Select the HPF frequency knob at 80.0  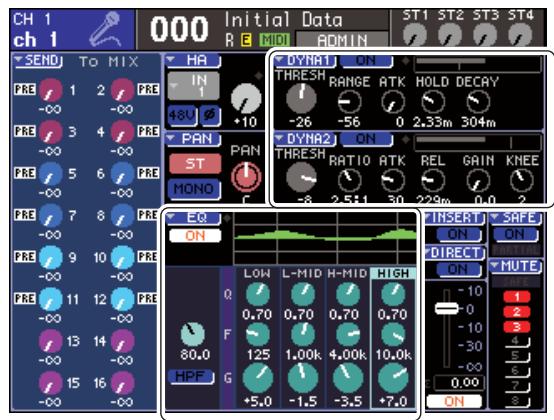[x=193, y=333]
